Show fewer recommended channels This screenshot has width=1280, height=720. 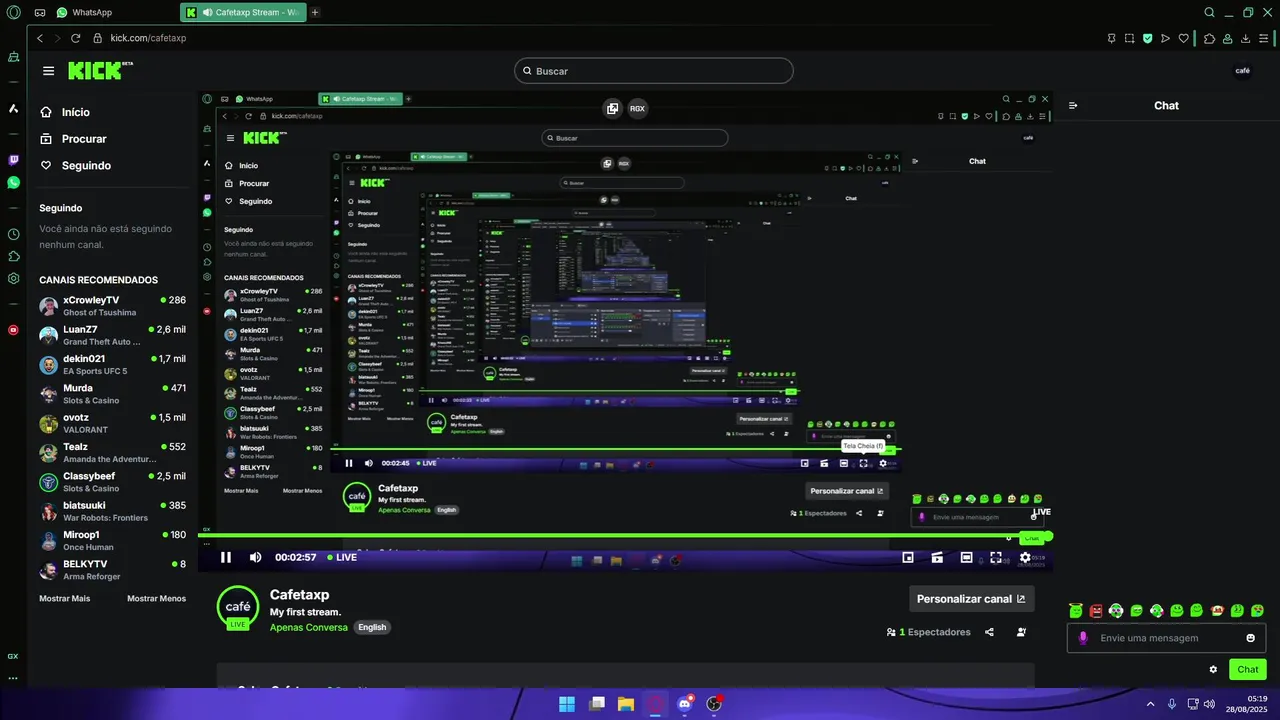156,598
